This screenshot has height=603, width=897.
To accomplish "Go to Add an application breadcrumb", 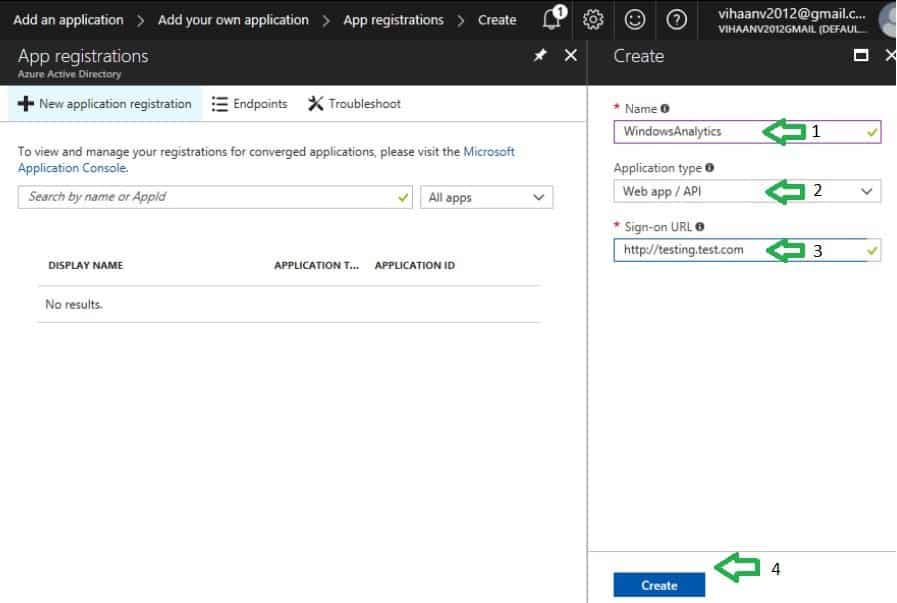I will point(68,19).
